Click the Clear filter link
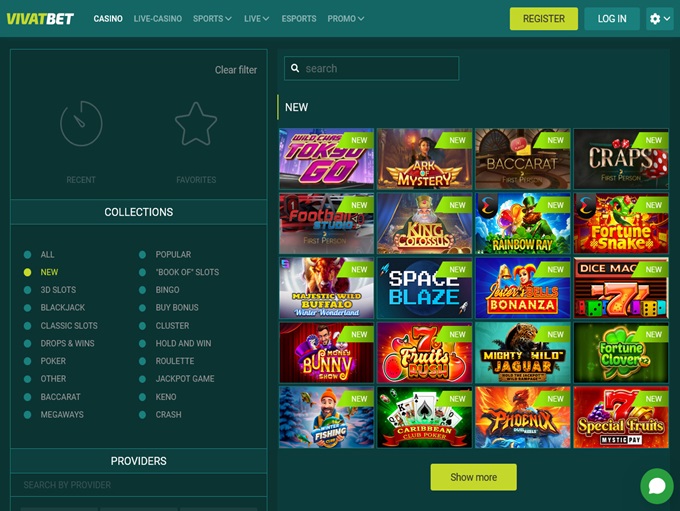Screen dimensions: 680x511 coord(236,70)
